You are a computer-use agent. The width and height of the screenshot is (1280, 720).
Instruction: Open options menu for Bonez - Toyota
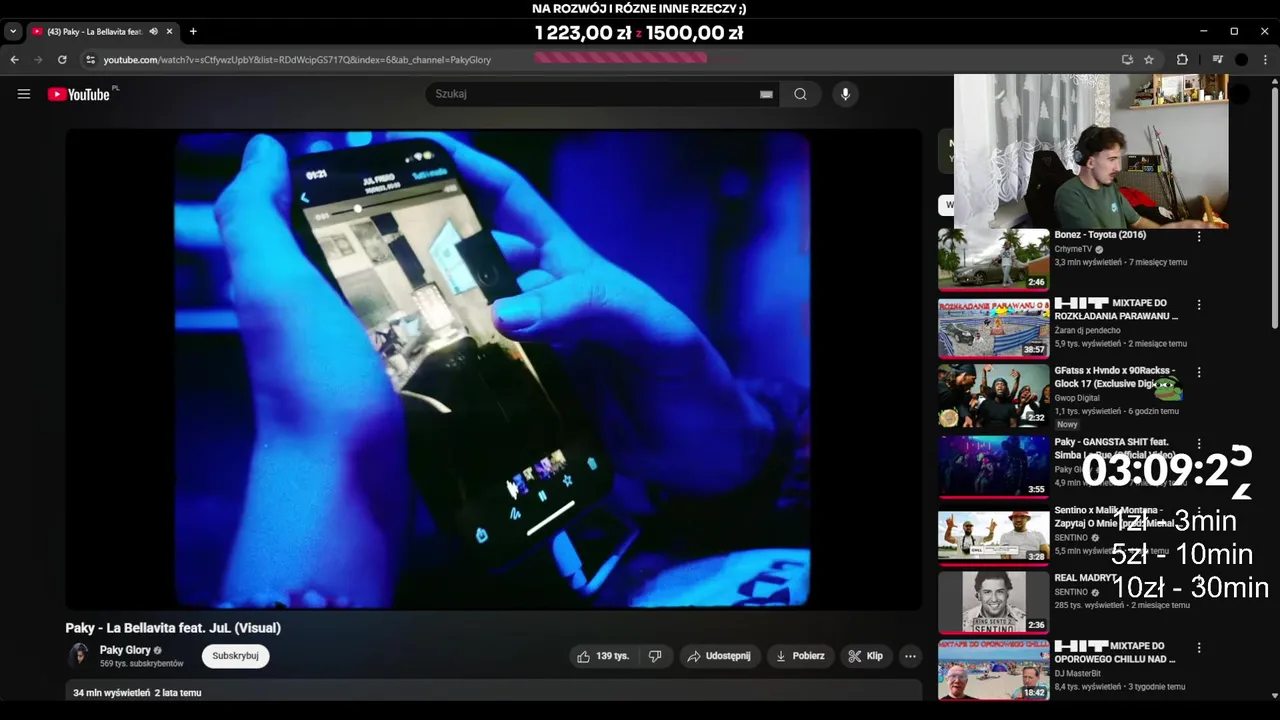1199,237
